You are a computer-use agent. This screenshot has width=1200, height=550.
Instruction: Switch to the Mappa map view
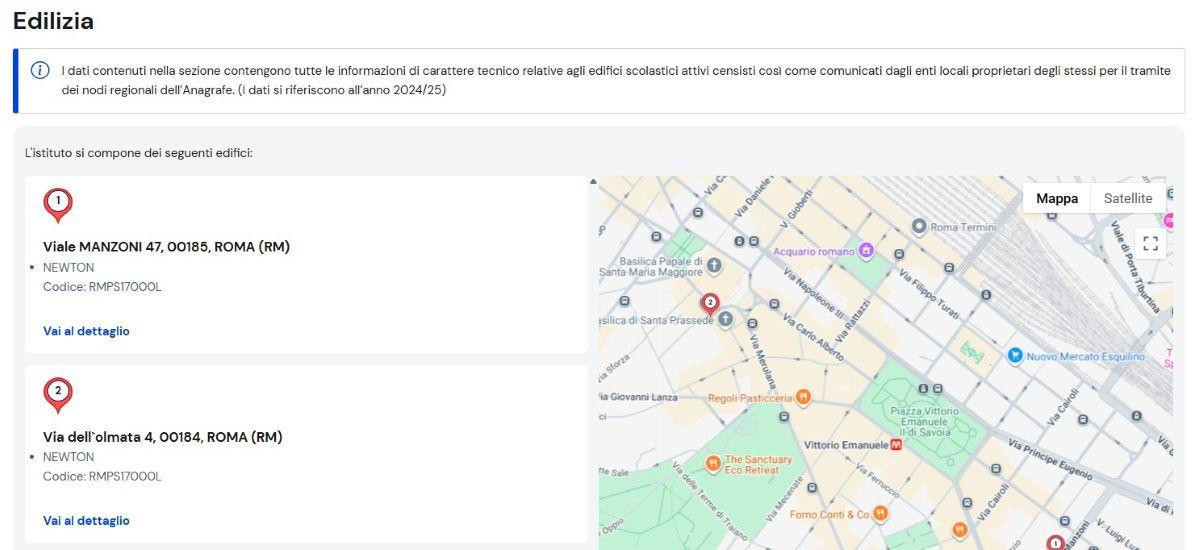pyautogui.click(x=1056, y=198)
